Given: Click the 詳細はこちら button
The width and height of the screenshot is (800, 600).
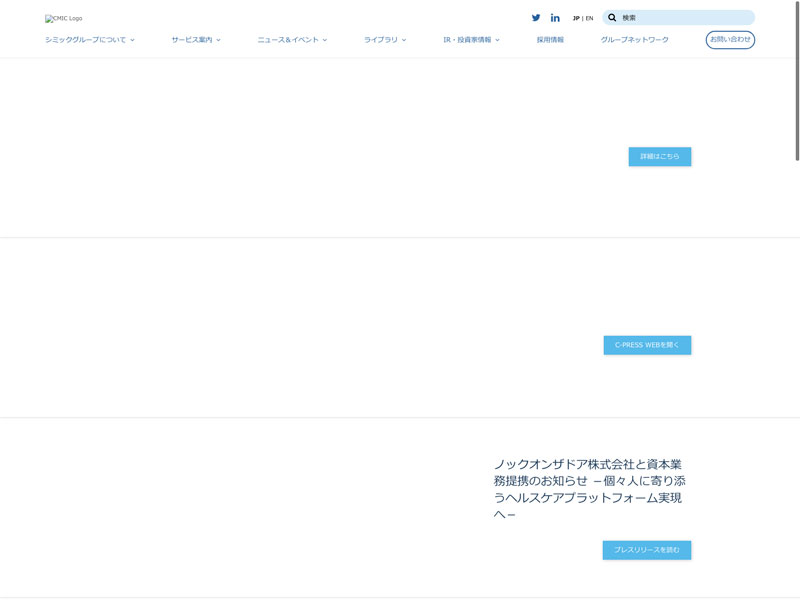Looking at the screenshot, I should coord(659,157).
